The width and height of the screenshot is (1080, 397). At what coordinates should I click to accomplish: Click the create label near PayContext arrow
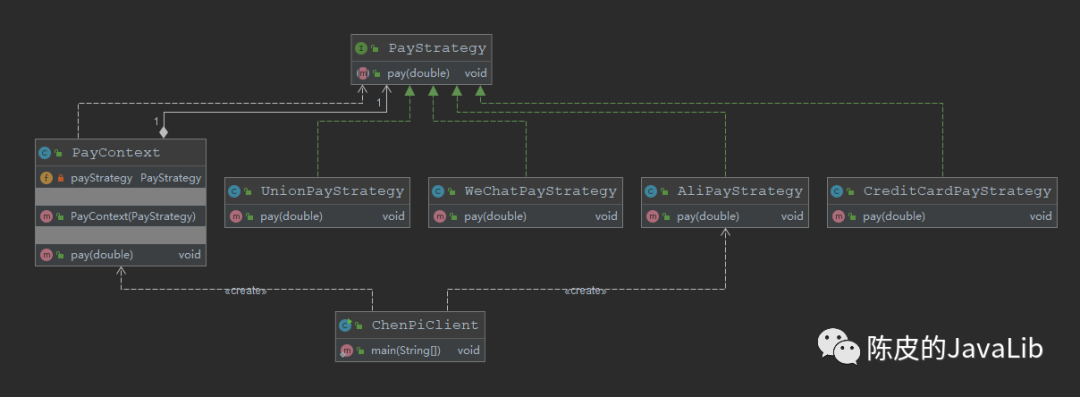point(245,291)
